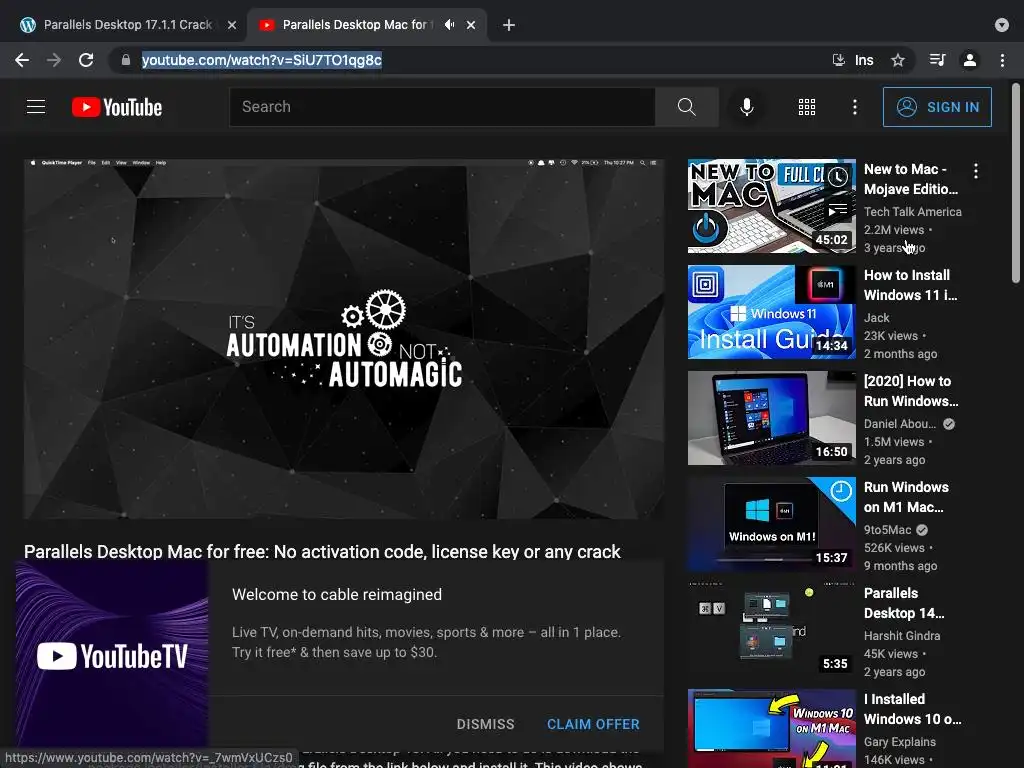Open the Chrome three-dot menu
This screenshot has height=768, width=1024.
1002,60
